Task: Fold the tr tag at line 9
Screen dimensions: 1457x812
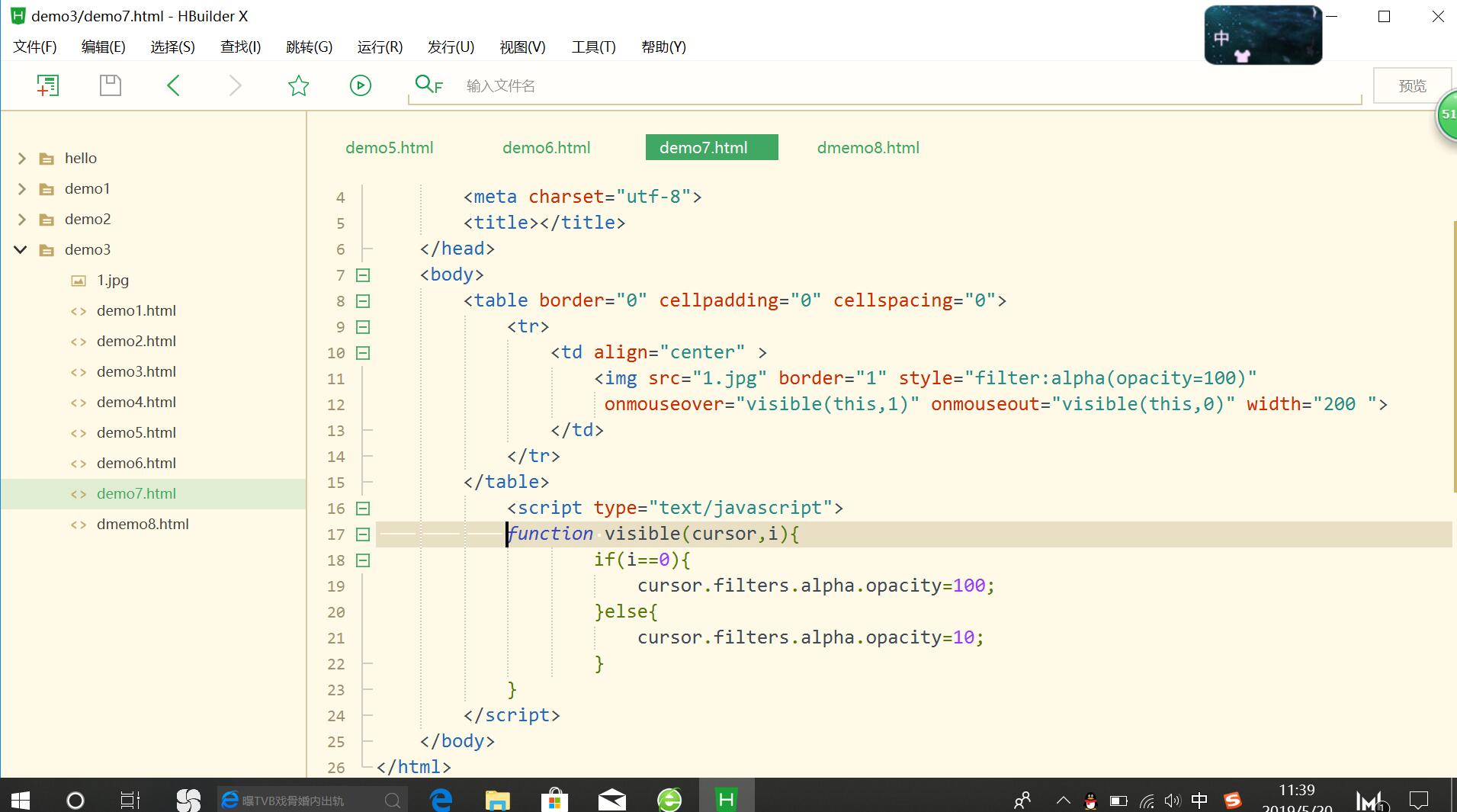Action: [x=363, y=327]
